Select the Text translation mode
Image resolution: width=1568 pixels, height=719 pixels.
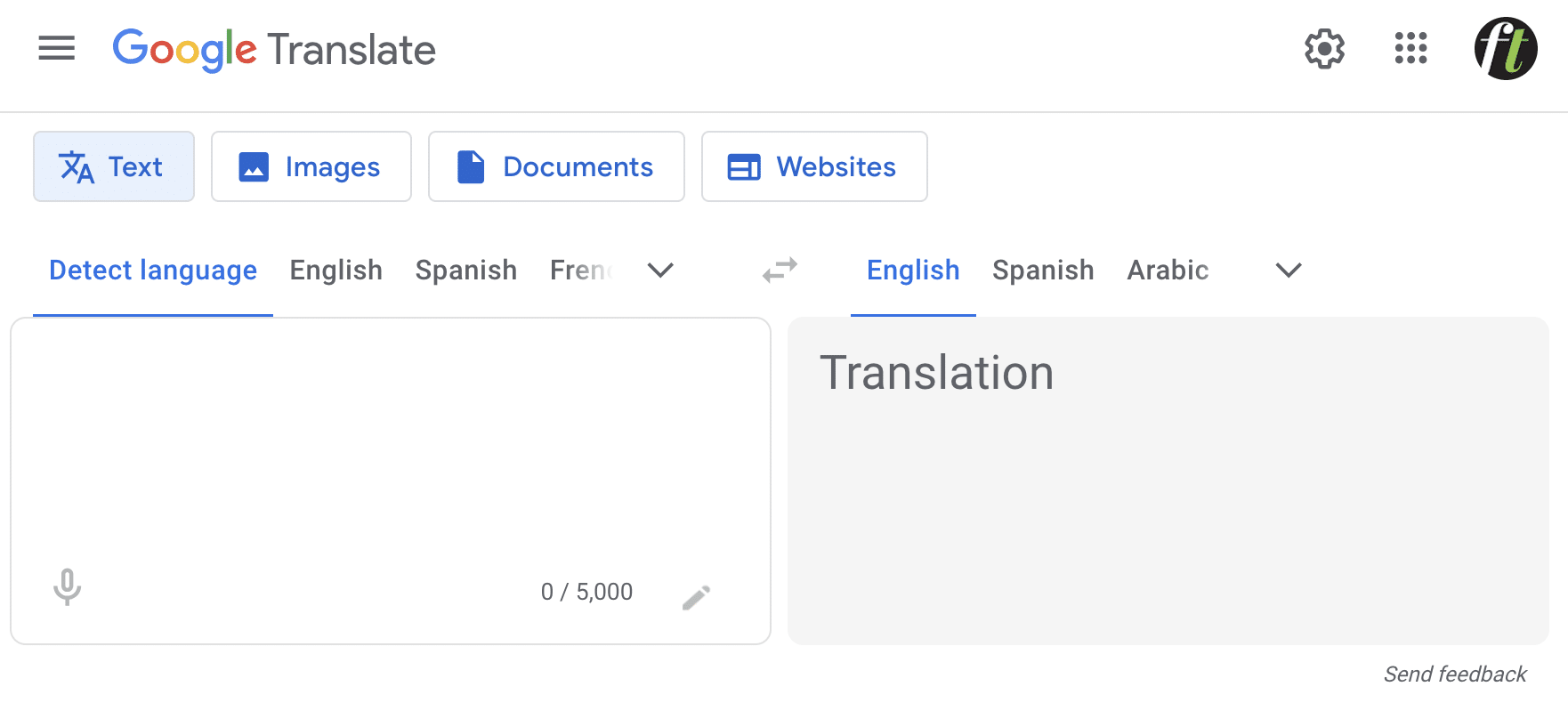tap(114, 166)
